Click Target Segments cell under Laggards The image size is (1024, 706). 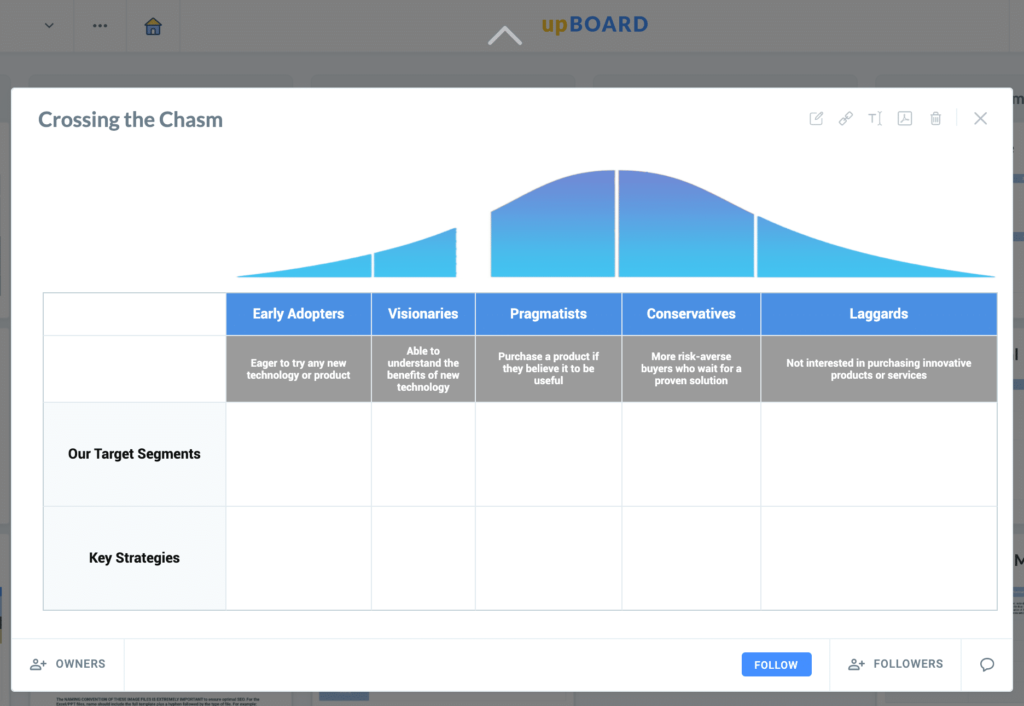(879, 455)
